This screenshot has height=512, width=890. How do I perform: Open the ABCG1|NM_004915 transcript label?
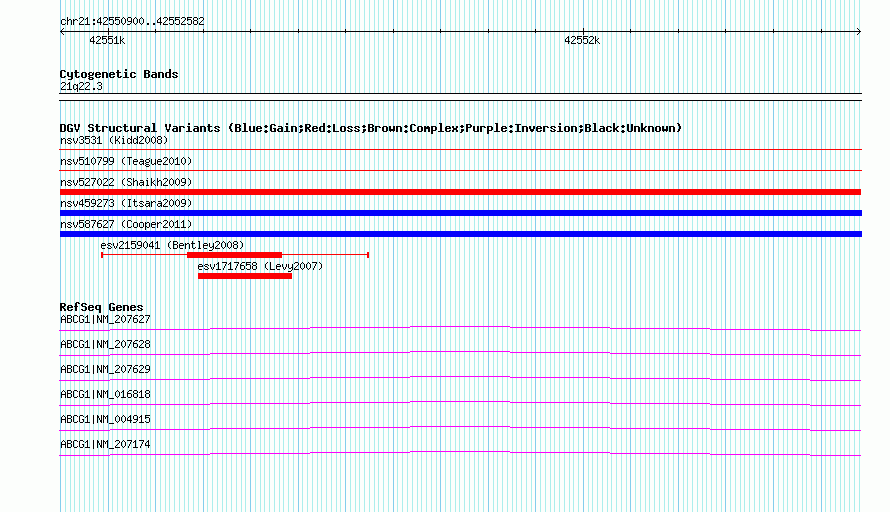pyautogui.click(x=105, y=419)
